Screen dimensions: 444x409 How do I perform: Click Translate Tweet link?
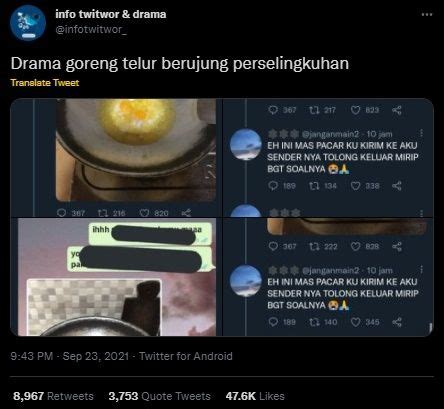[x=45, y=83]
